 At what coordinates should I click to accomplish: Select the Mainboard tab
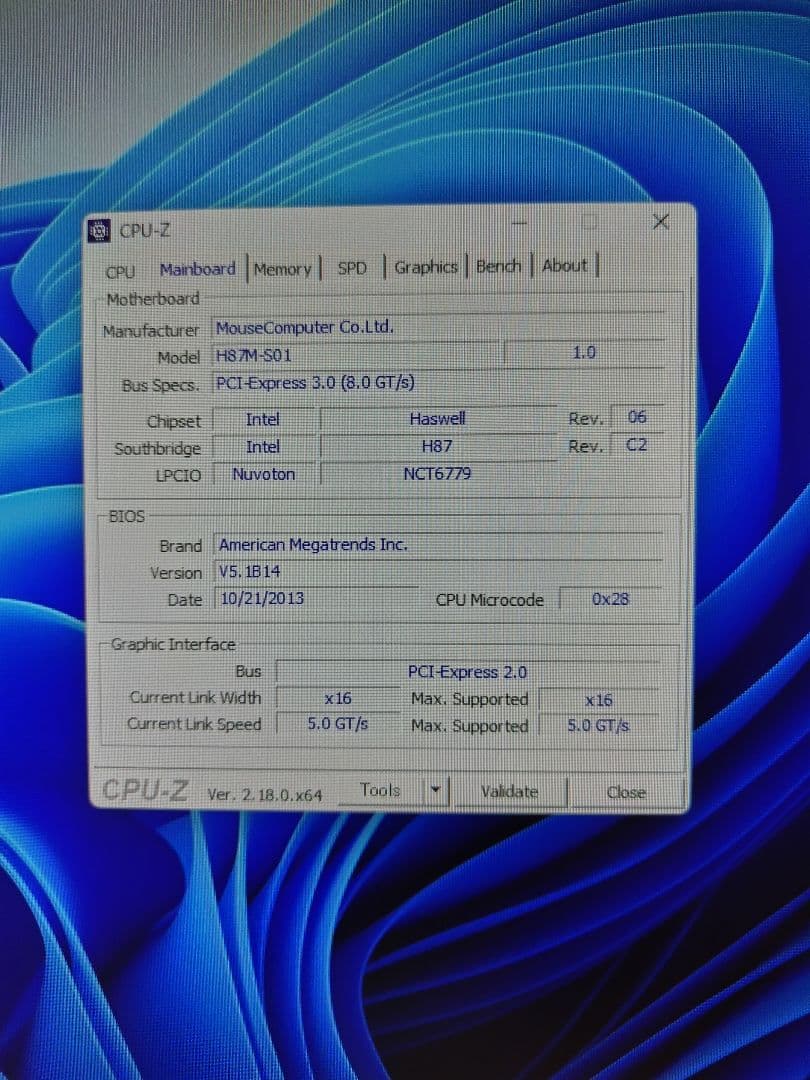tap(198, 269)
